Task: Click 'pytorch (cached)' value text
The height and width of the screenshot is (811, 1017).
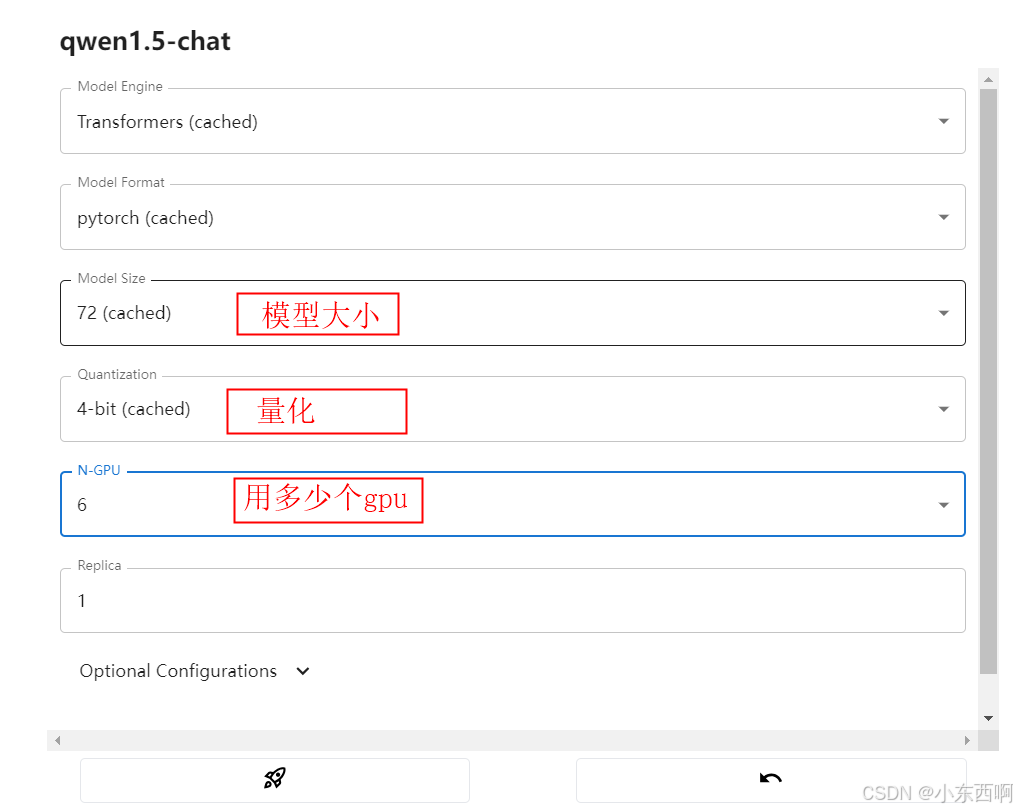Action: pyautogui.click(x=145, y=218)
